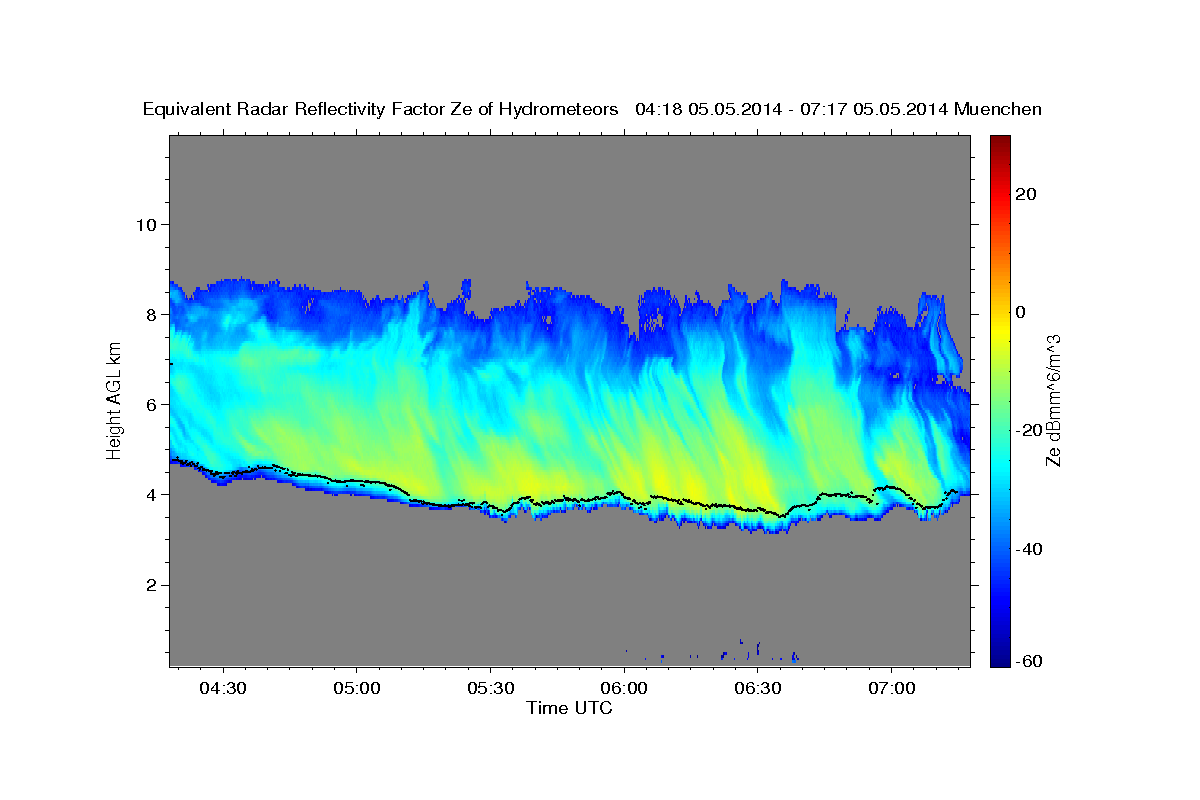This screenshot has height=800, width=1200.
Task: Click the '06:00' time tick label
Action: pos(624,688)
